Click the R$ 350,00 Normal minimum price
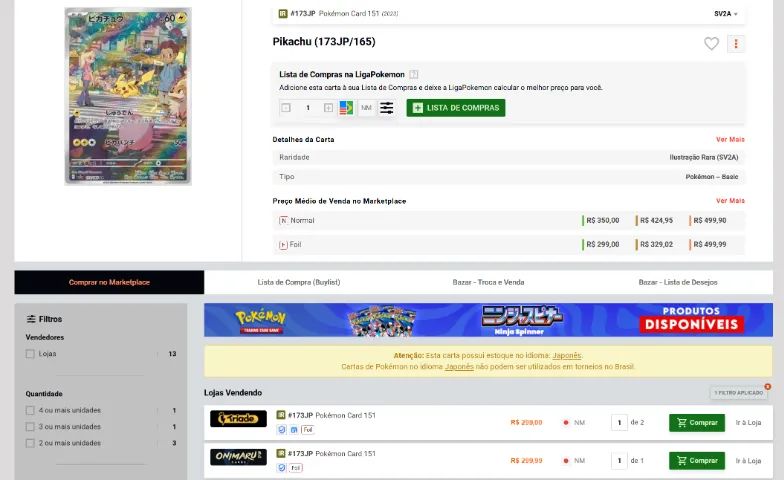Viewport: 784px width, 480px height. (602, 220)
